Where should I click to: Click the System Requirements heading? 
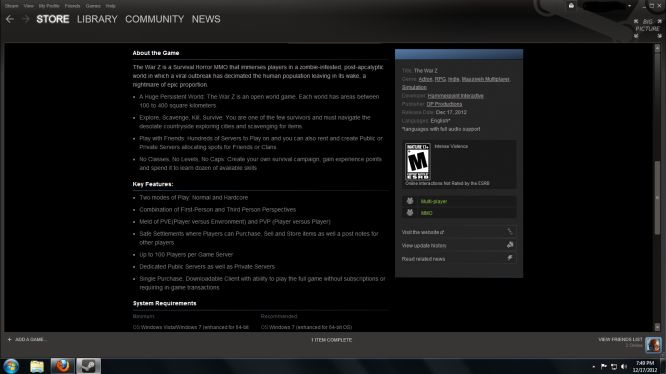tap(164, 303)
